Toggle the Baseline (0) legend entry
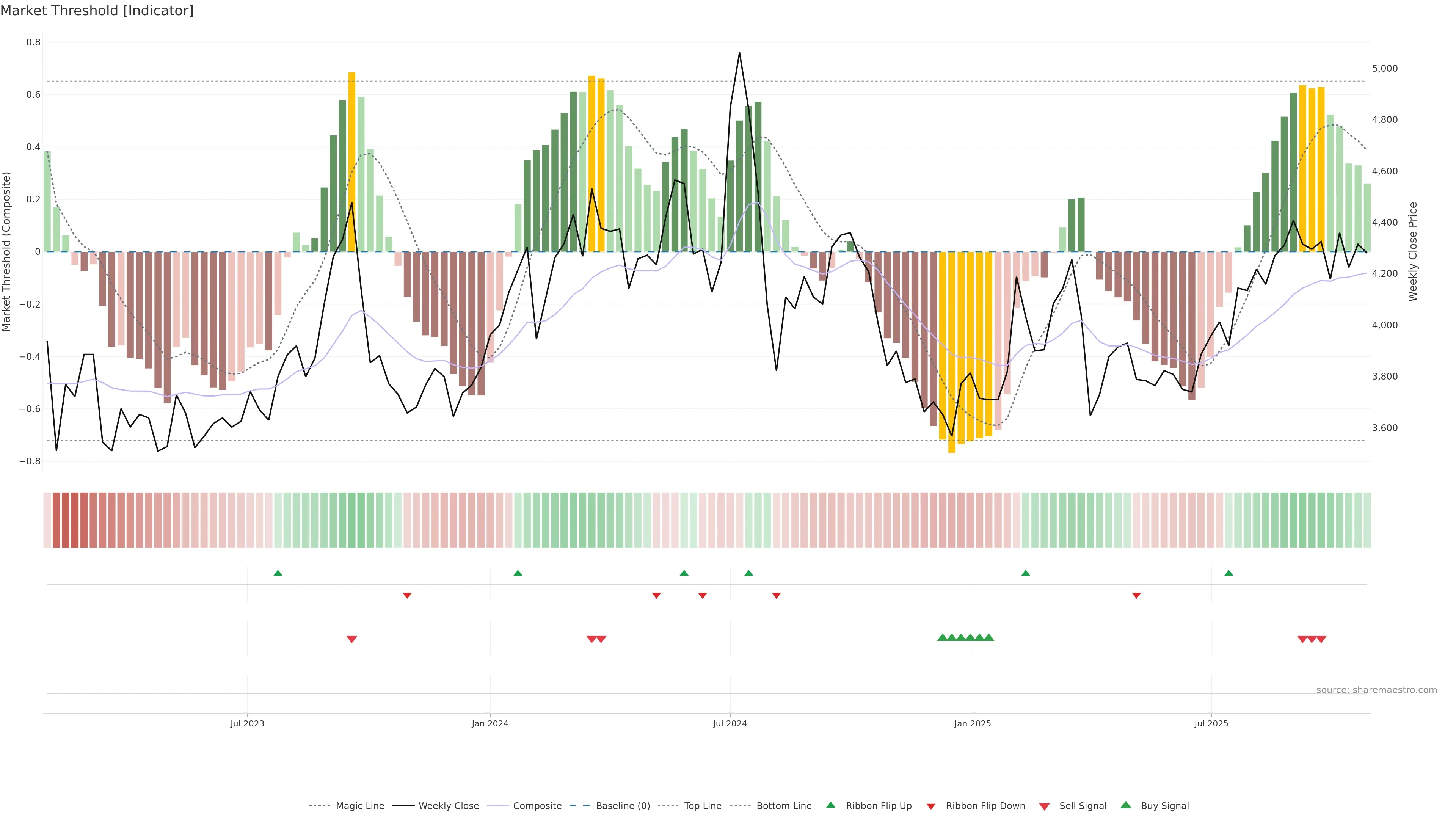 [x=623, y=806]
